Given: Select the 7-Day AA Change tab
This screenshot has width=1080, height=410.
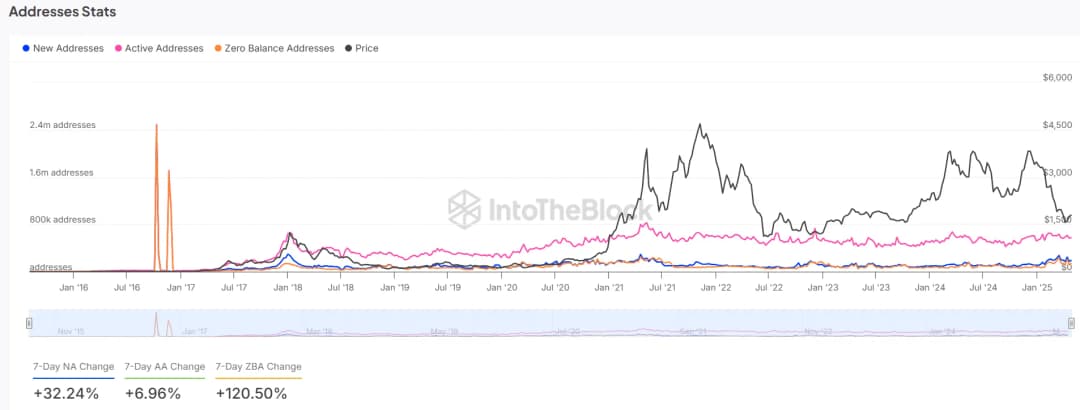Looking at the screenshot, I should [x=165, y=367].
